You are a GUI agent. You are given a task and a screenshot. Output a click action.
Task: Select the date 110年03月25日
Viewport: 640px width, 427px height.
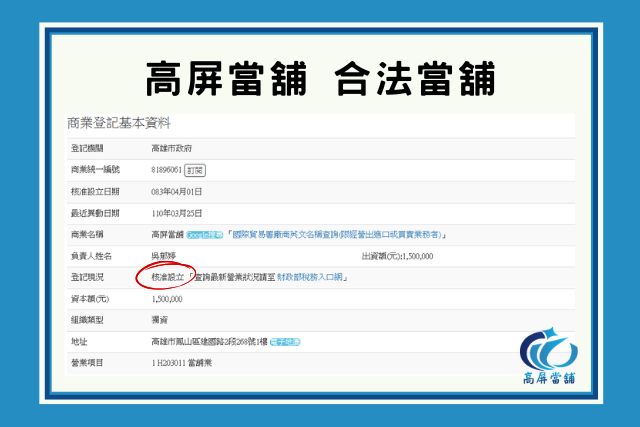tap(177, 213)
